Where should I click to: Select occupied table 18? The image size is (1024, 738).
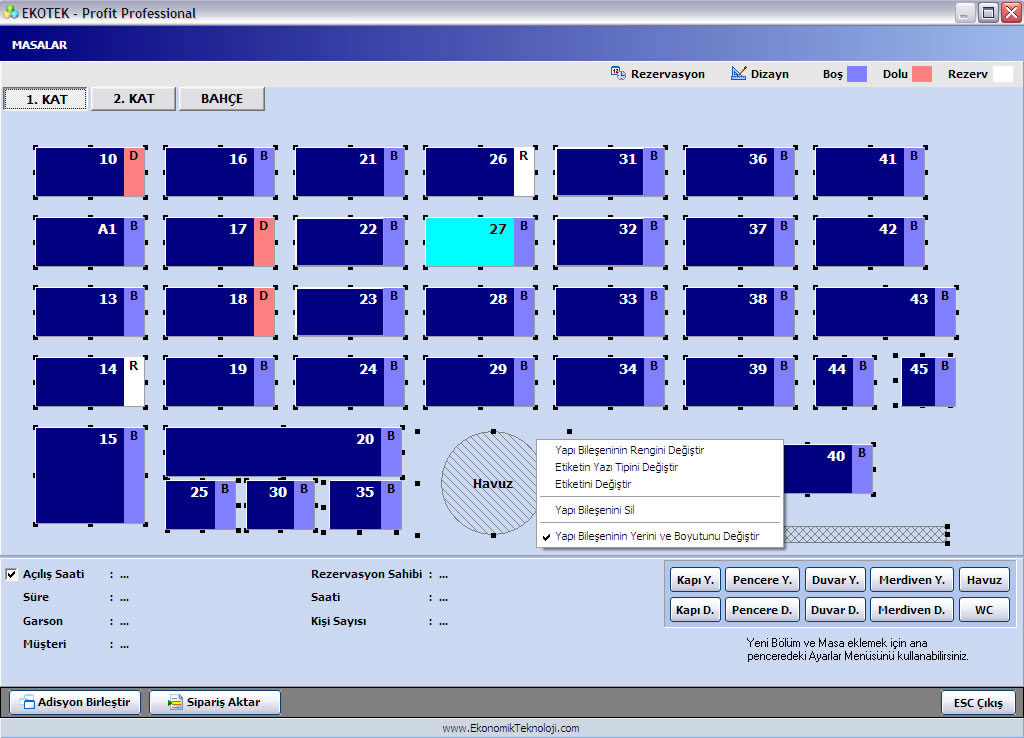click(220, 312)
